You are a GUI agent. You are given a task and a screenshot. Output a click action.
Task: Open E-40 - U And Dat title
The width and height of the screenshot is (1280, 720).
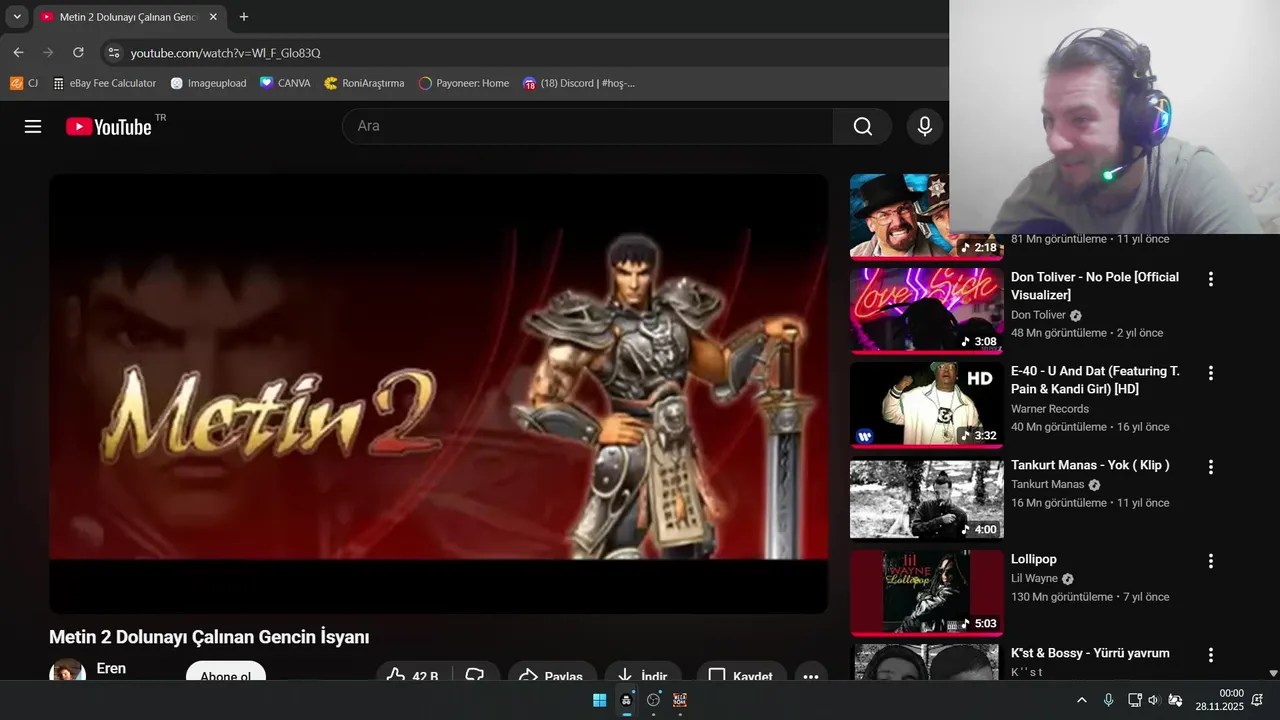click(x=1095, y=379)
